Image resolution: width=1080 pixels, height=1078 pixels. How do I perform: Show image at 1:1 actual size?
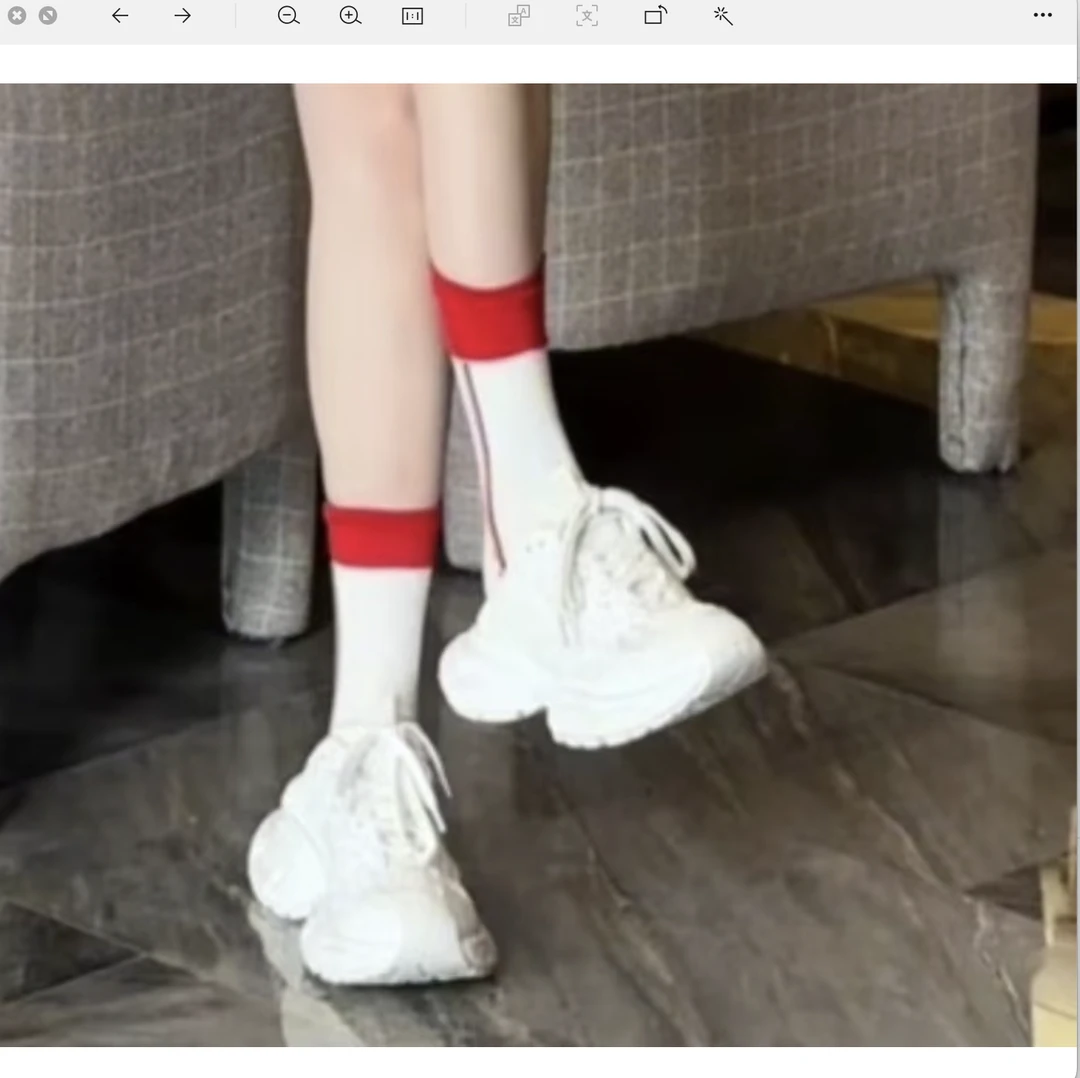click(412, 16)
